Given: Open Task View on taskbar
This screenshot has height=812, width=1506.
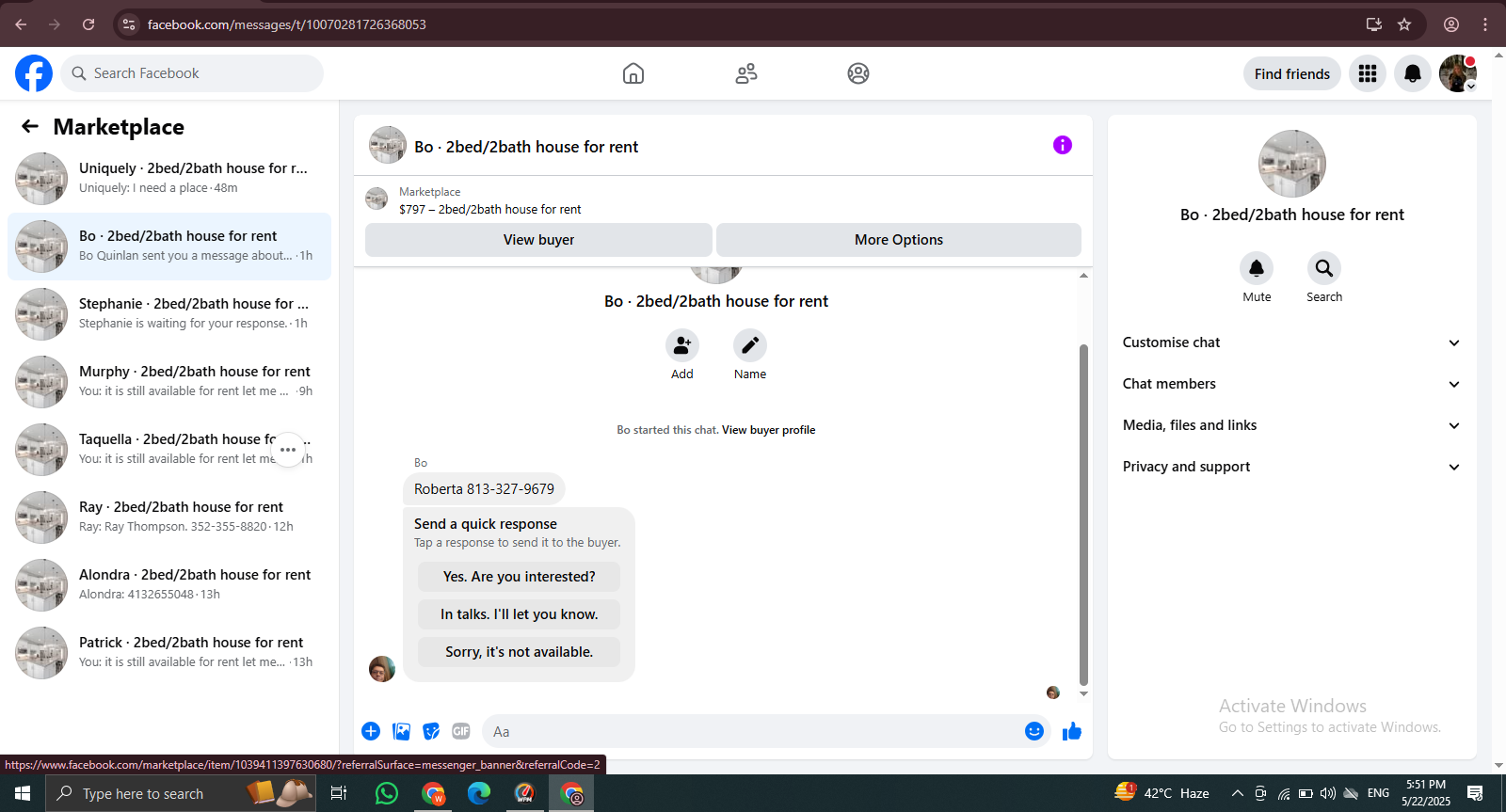Looking at the screenshot, I should coord(339,793).
